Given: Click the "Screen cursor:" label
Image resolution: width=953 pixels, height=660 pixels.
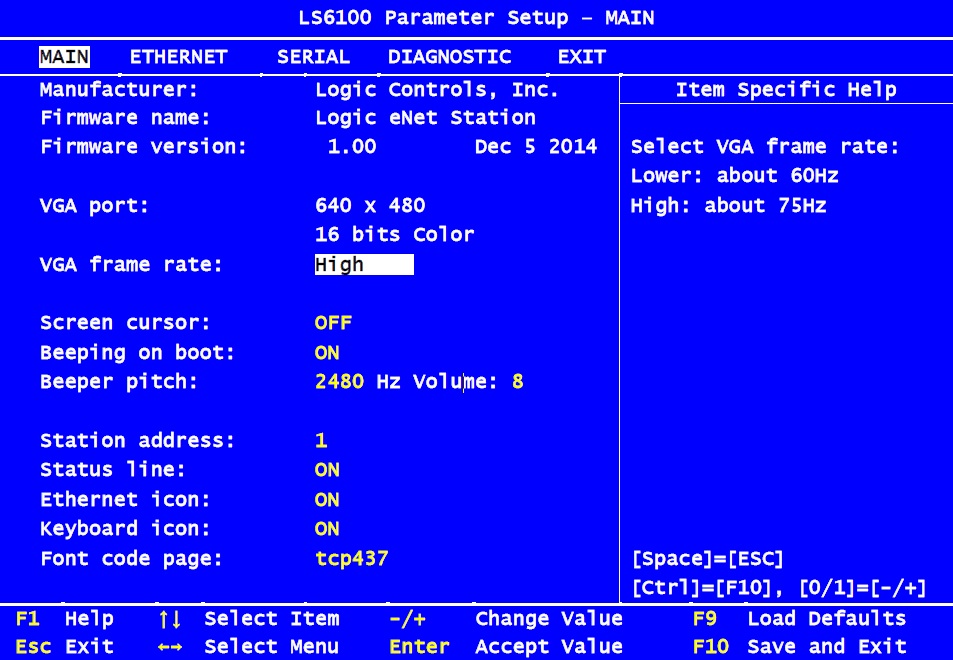Looking at the screenshot, I should 125,323.
